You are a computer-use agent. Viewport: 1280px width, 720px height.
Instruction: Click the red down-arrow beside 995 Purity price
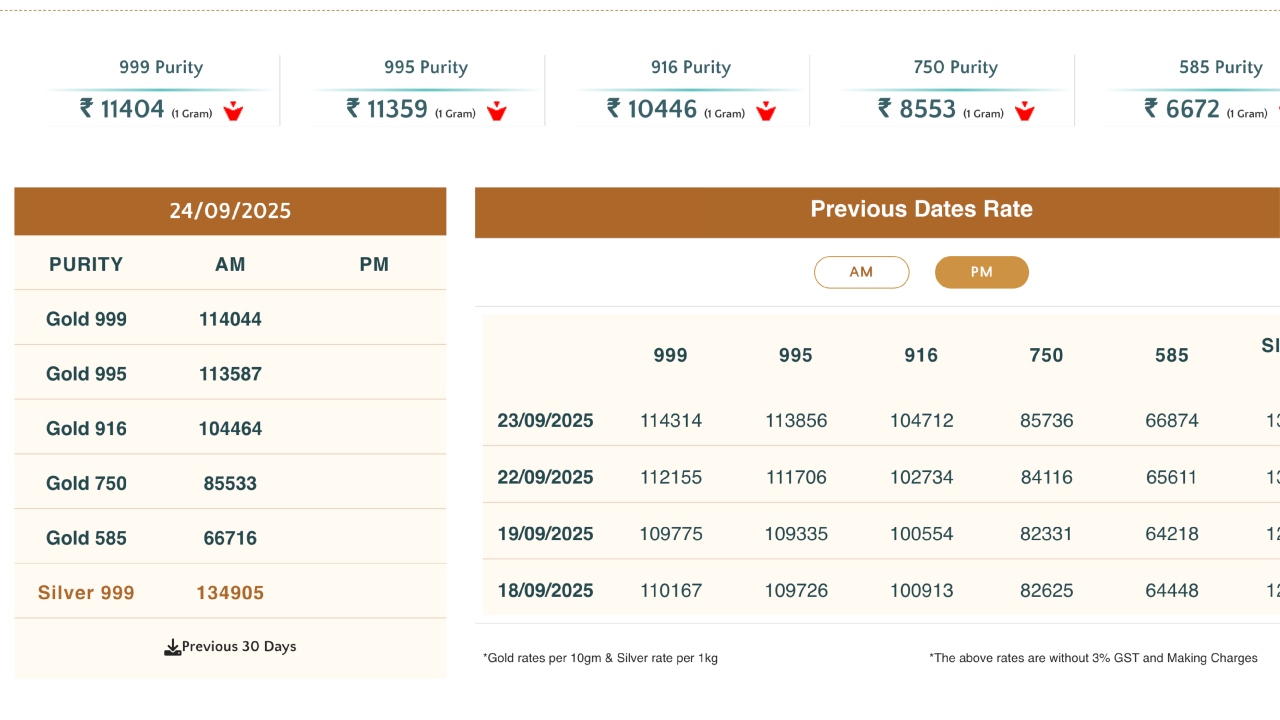click(x=497, y=111)
